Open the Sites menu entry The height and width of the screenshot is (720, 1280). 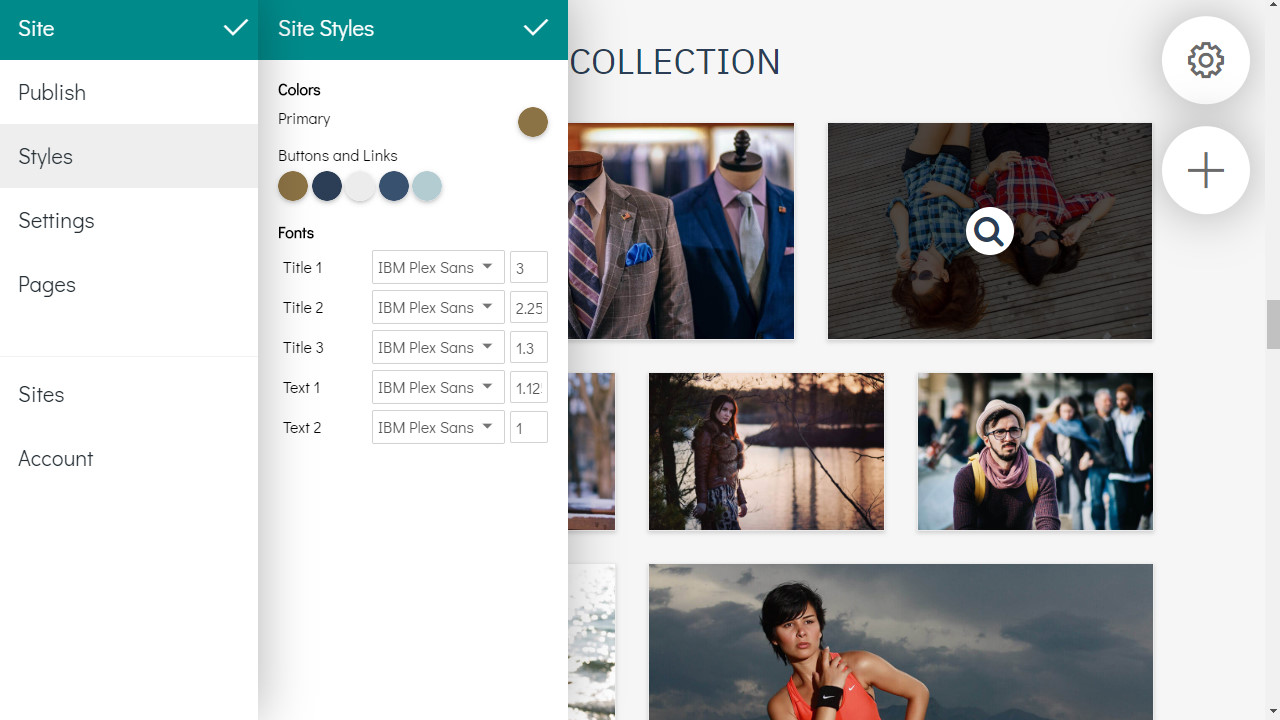[x=41, y=394]
